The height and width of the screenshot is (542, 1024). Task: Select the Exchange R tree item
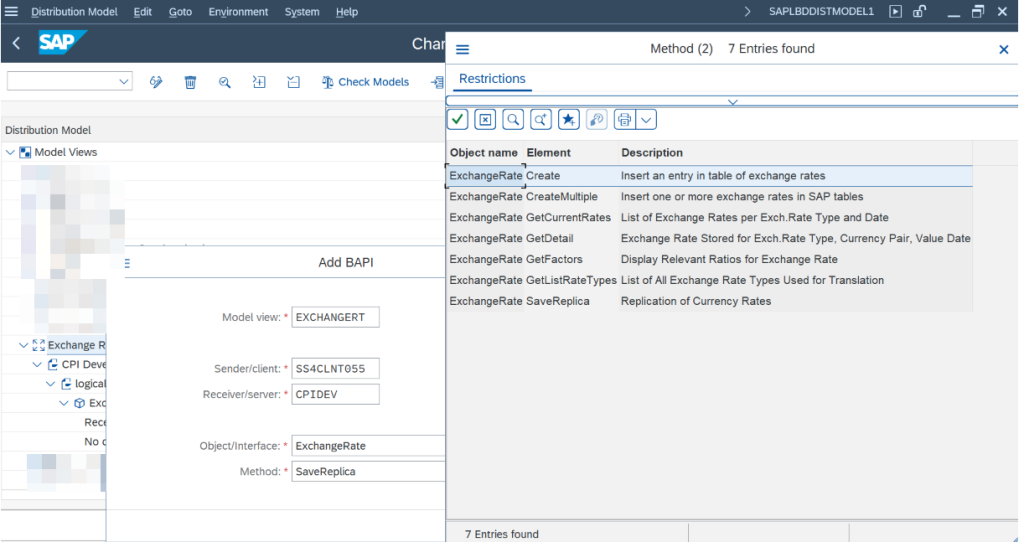(x=76, y=345)
